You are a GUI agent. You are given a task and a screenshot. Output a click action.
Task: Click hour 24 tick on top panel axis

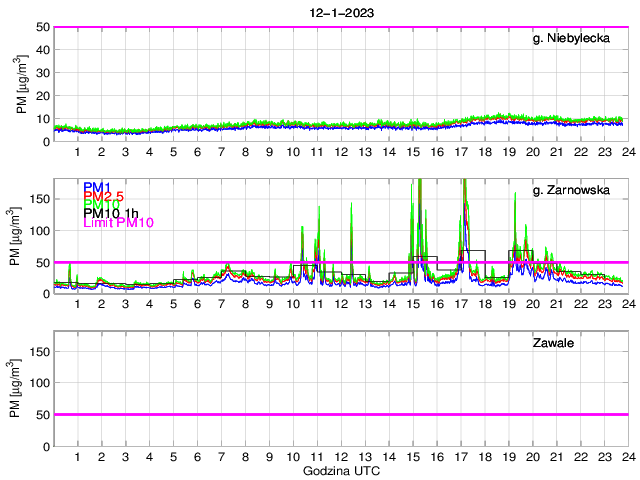[627, 152]
